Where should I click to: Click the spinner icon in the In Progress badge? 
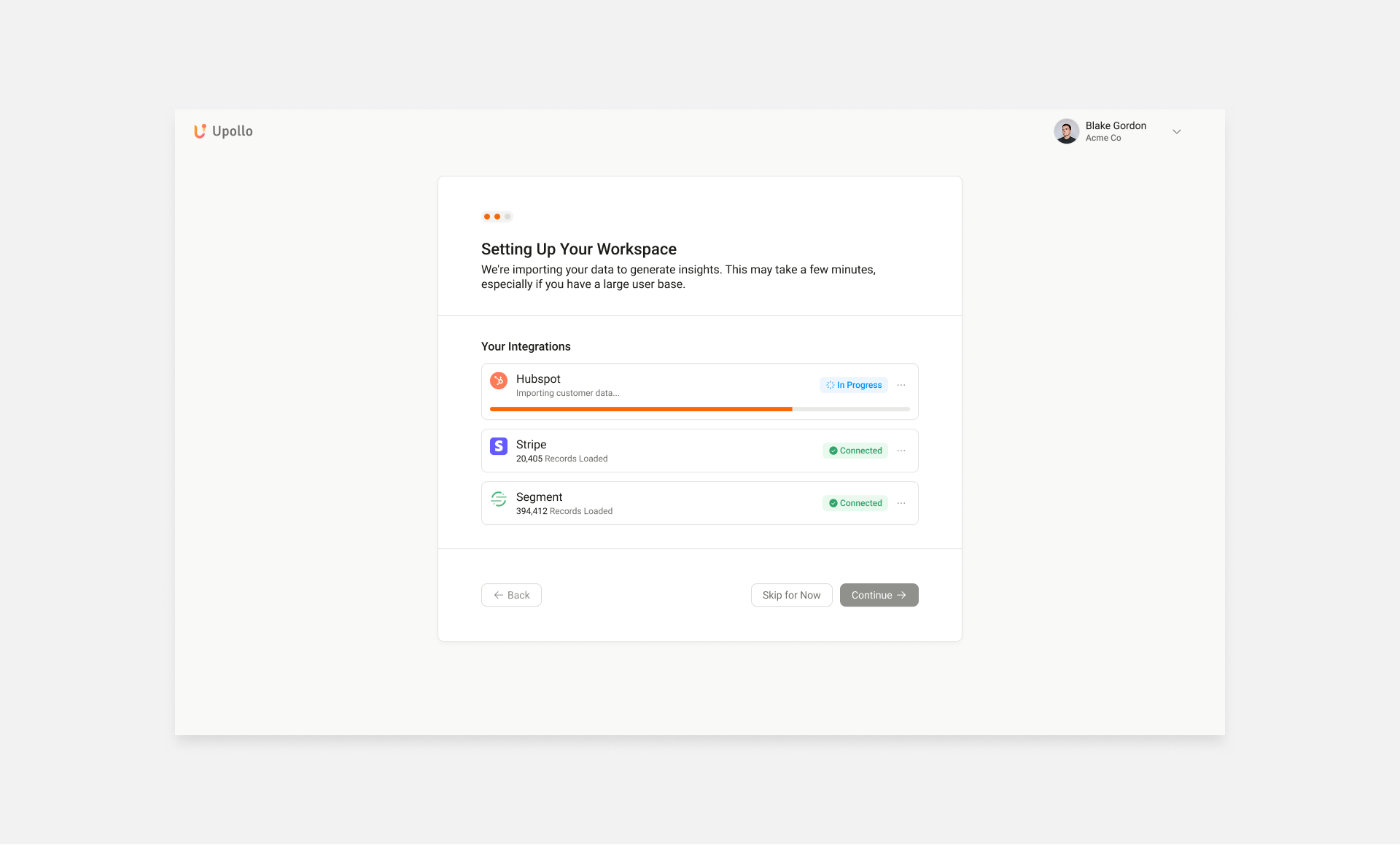click(829, 385)
